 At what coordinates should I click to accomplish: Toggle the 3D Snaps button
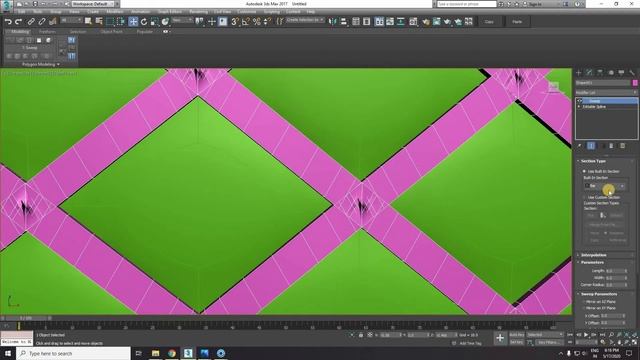[235, 22]
